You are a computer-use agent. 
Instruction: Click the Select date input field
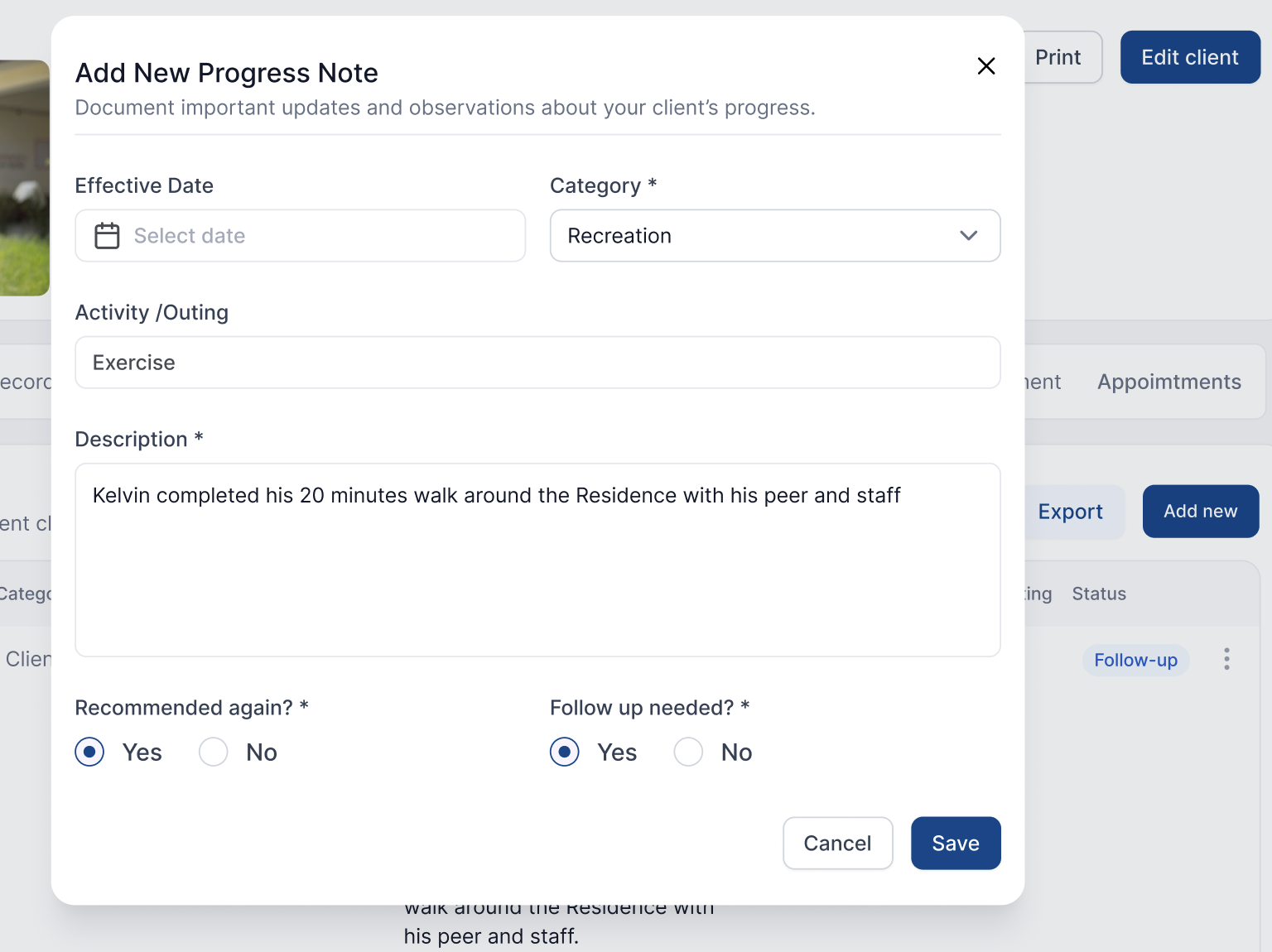[315, 236]
